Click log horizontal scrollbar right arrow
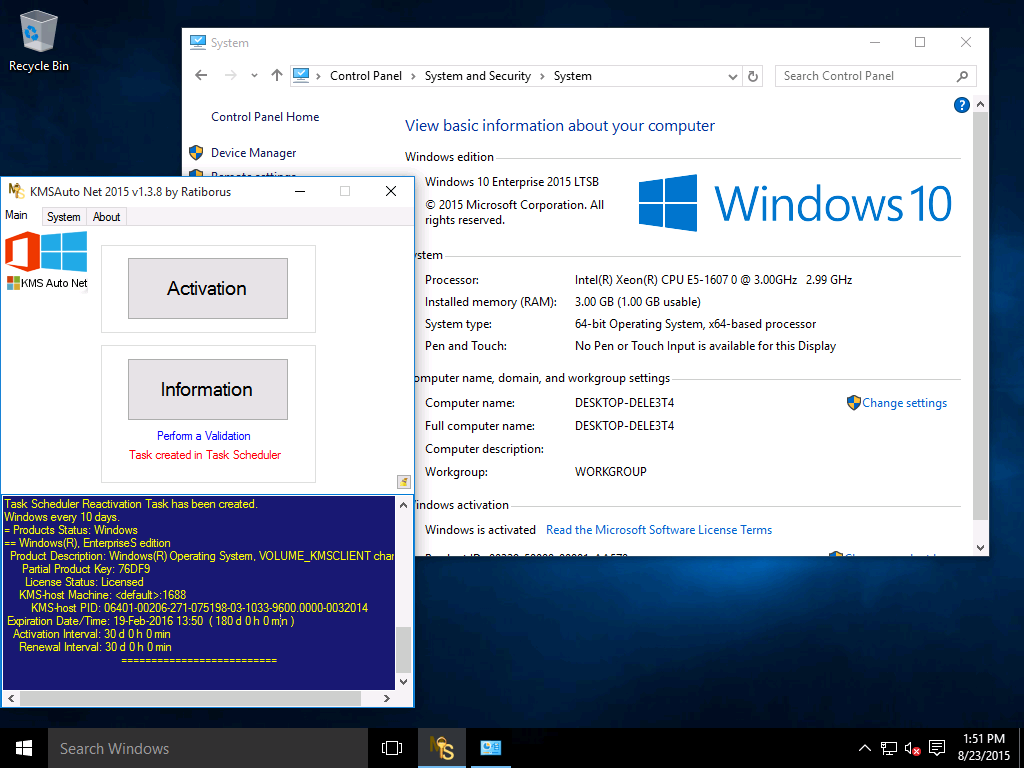This screenshot has height=768, width=1024. point(387,698)
